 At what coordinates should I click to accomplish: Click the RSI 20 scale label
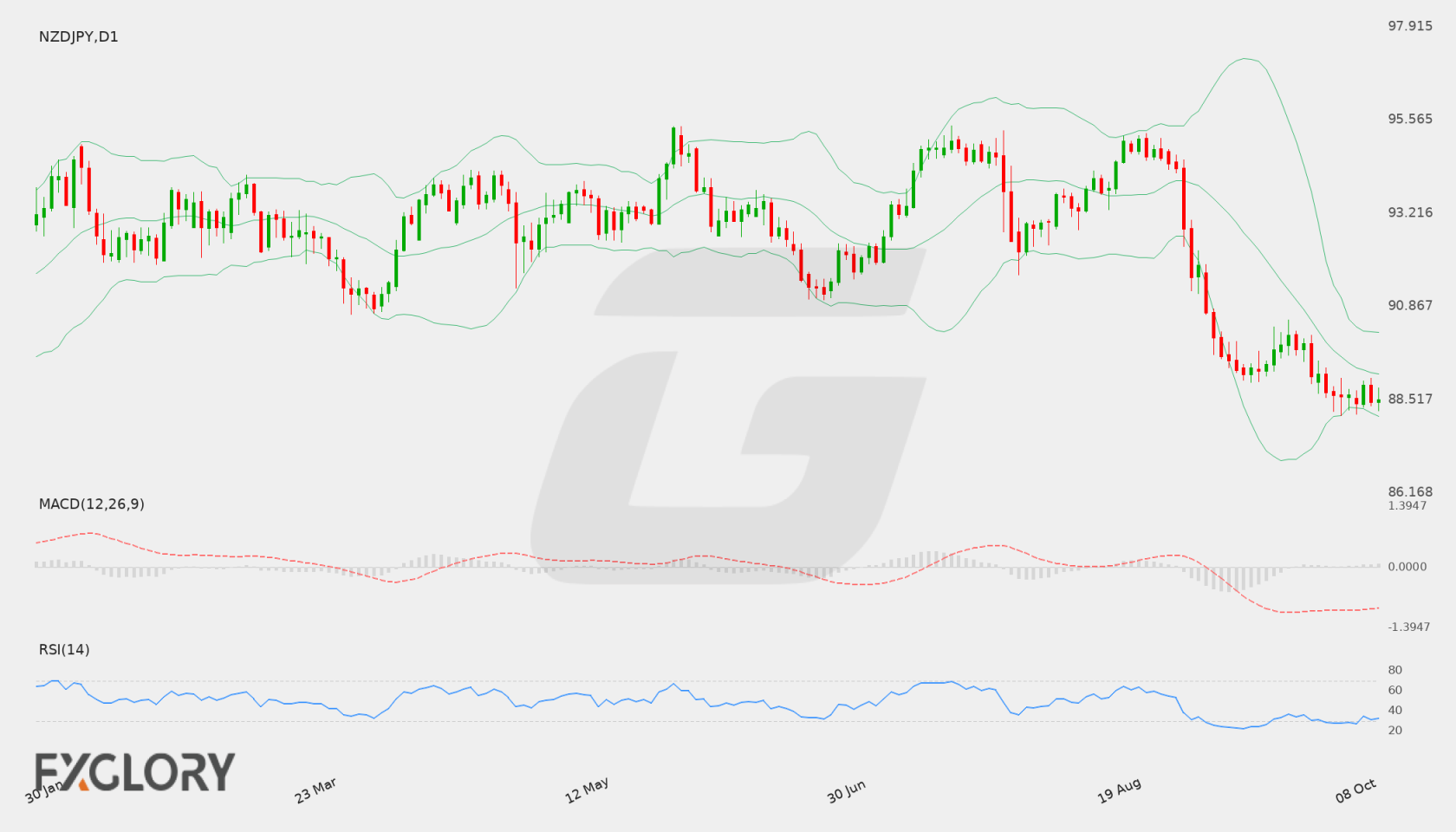[1395, 730]
